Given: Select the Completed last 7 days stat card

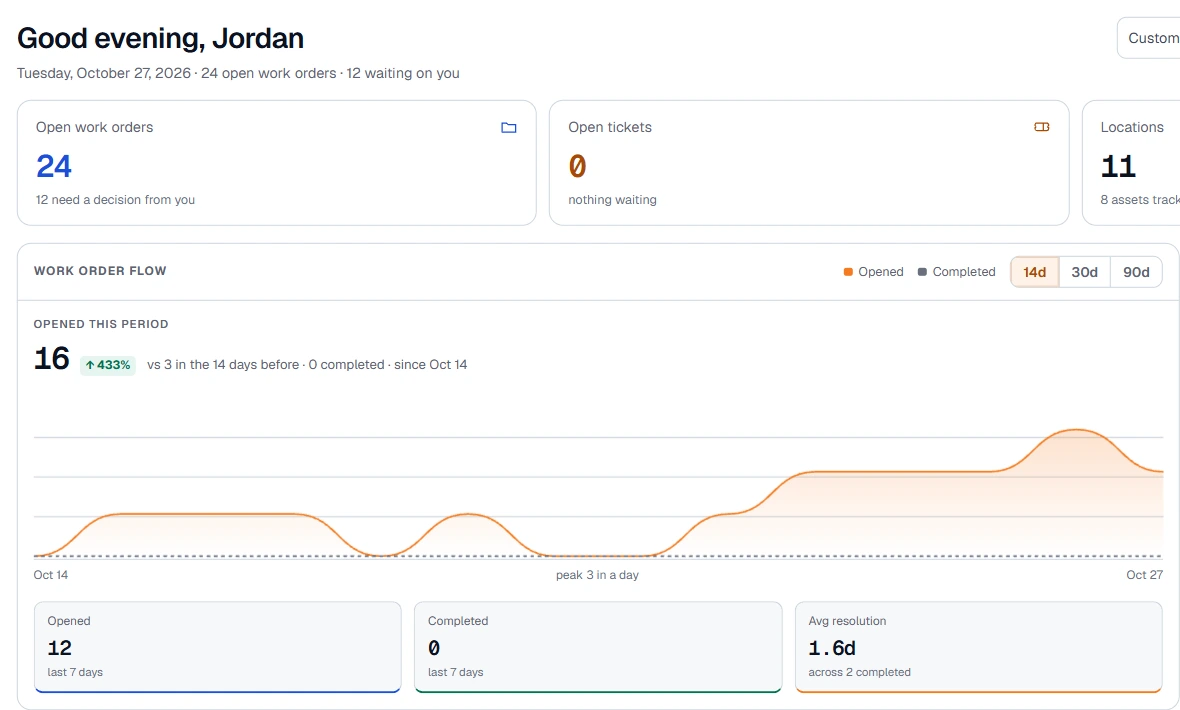Looking at the screenshot, I should (598, 647).
